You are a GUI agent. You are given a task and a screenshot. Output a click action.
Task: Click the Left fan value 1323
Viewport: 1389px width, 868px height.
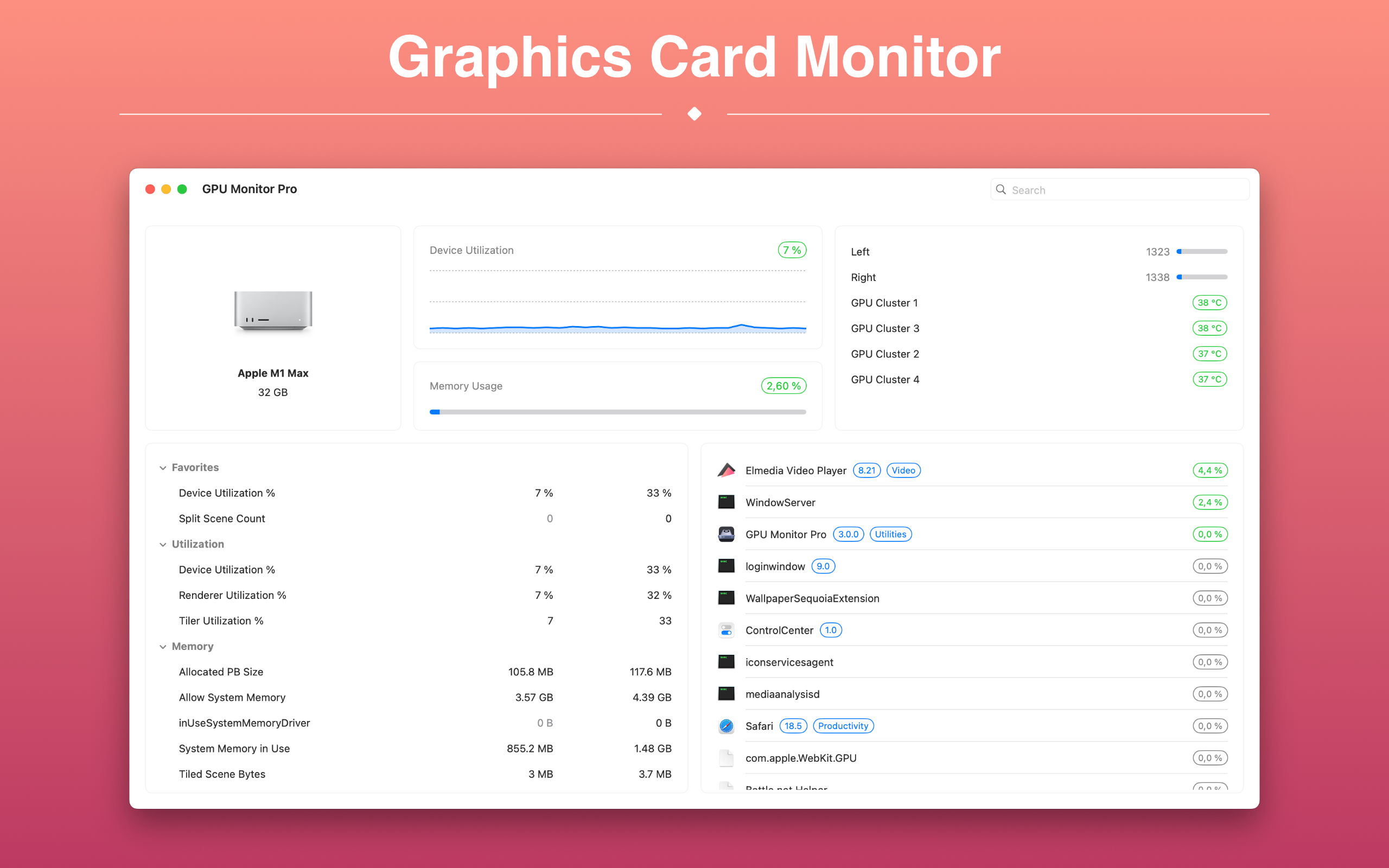click(x=1158, y=251)
